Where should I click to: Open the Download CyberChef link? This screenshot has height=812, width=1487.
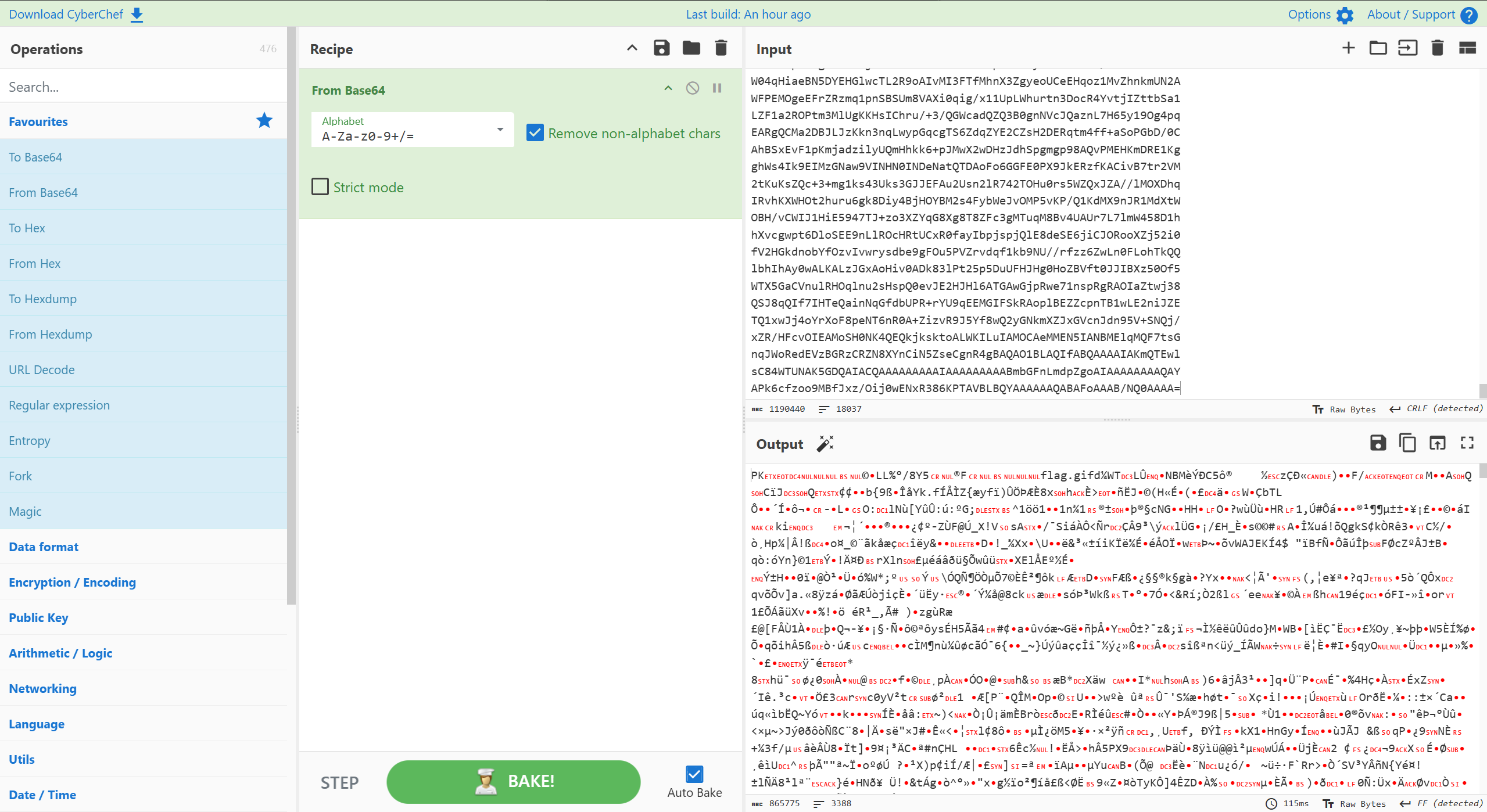[76, 15]
